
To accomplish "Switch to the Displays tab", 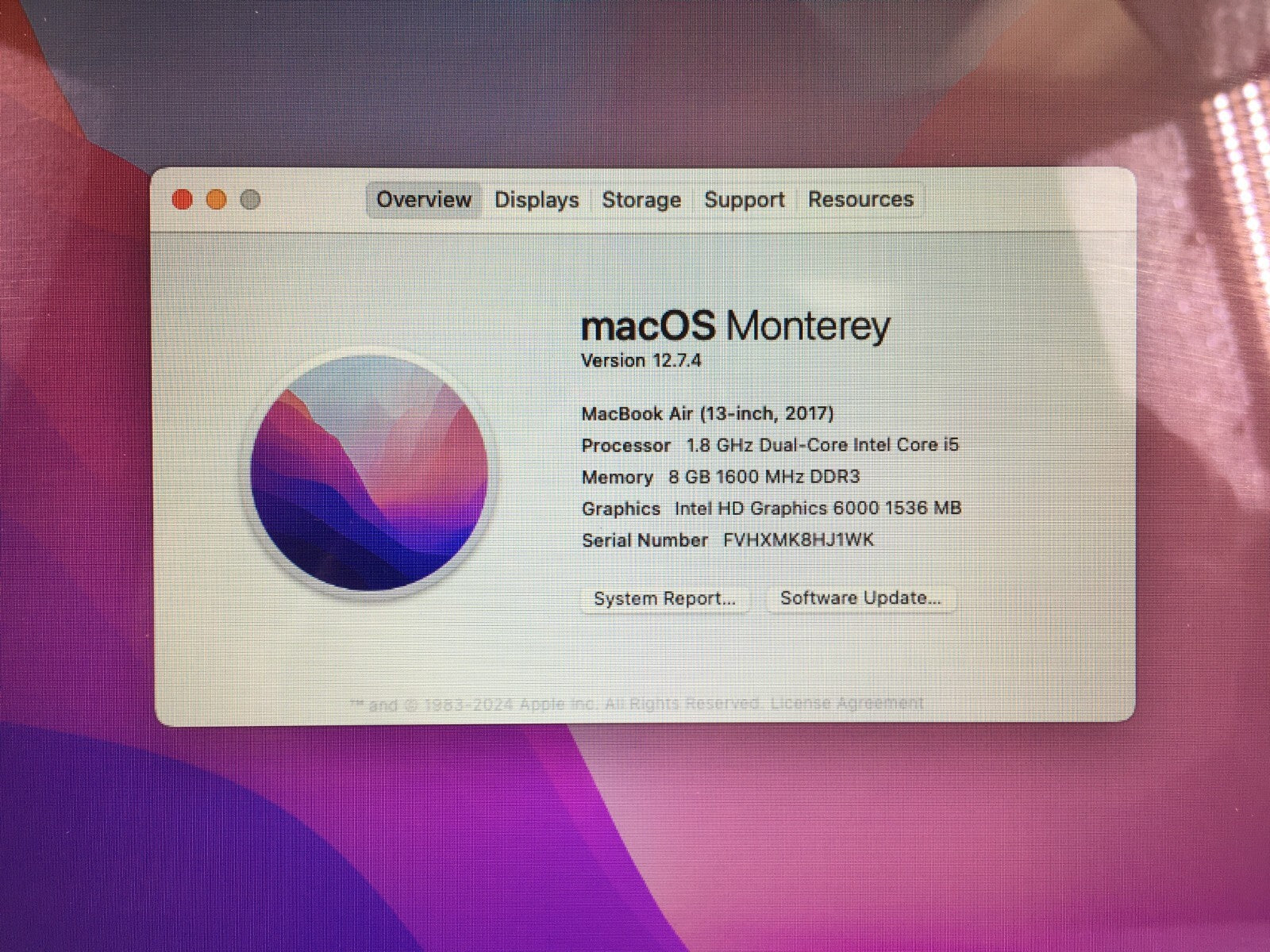I will (537, 200).
